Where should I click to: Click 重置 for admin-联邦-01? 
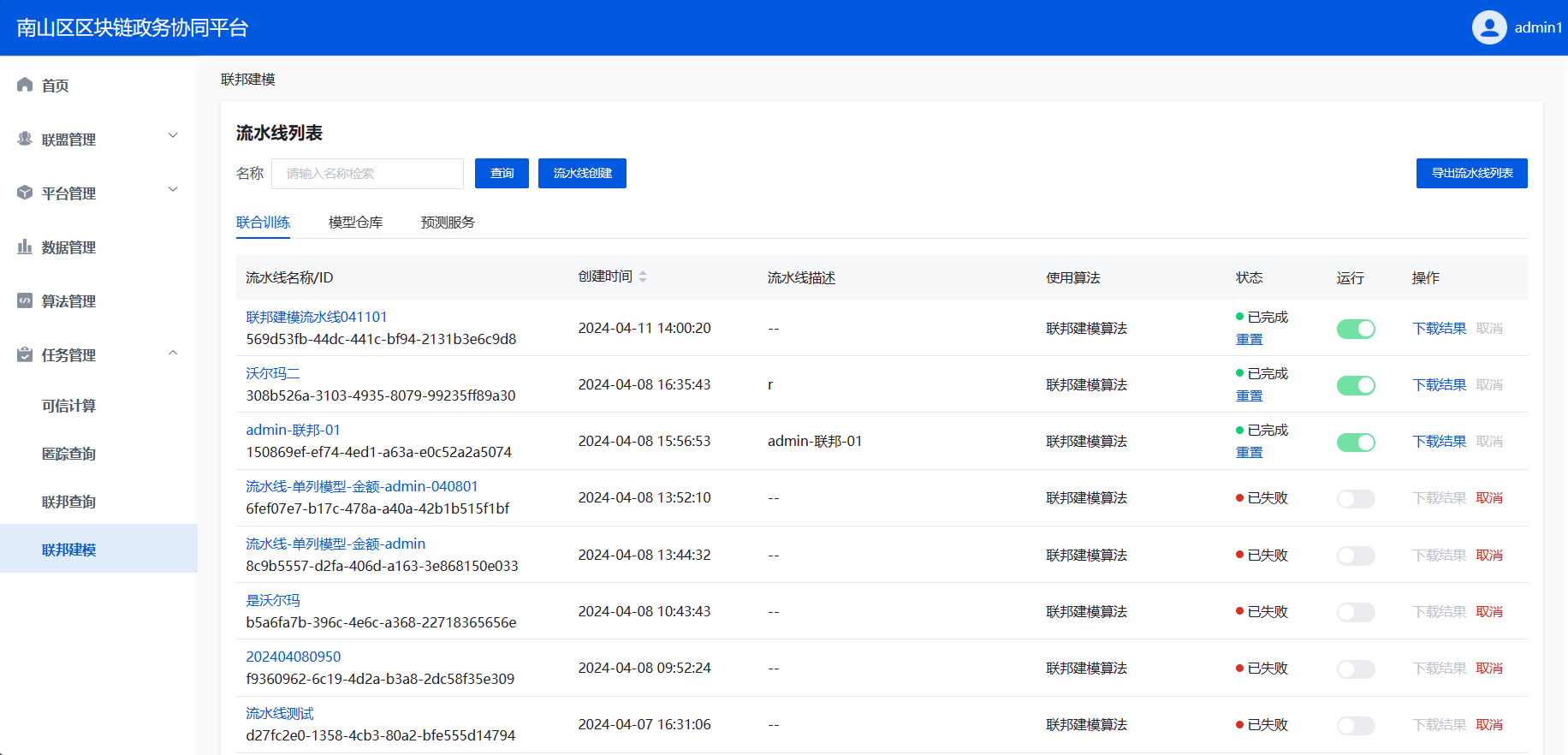tap(1250, 452)
